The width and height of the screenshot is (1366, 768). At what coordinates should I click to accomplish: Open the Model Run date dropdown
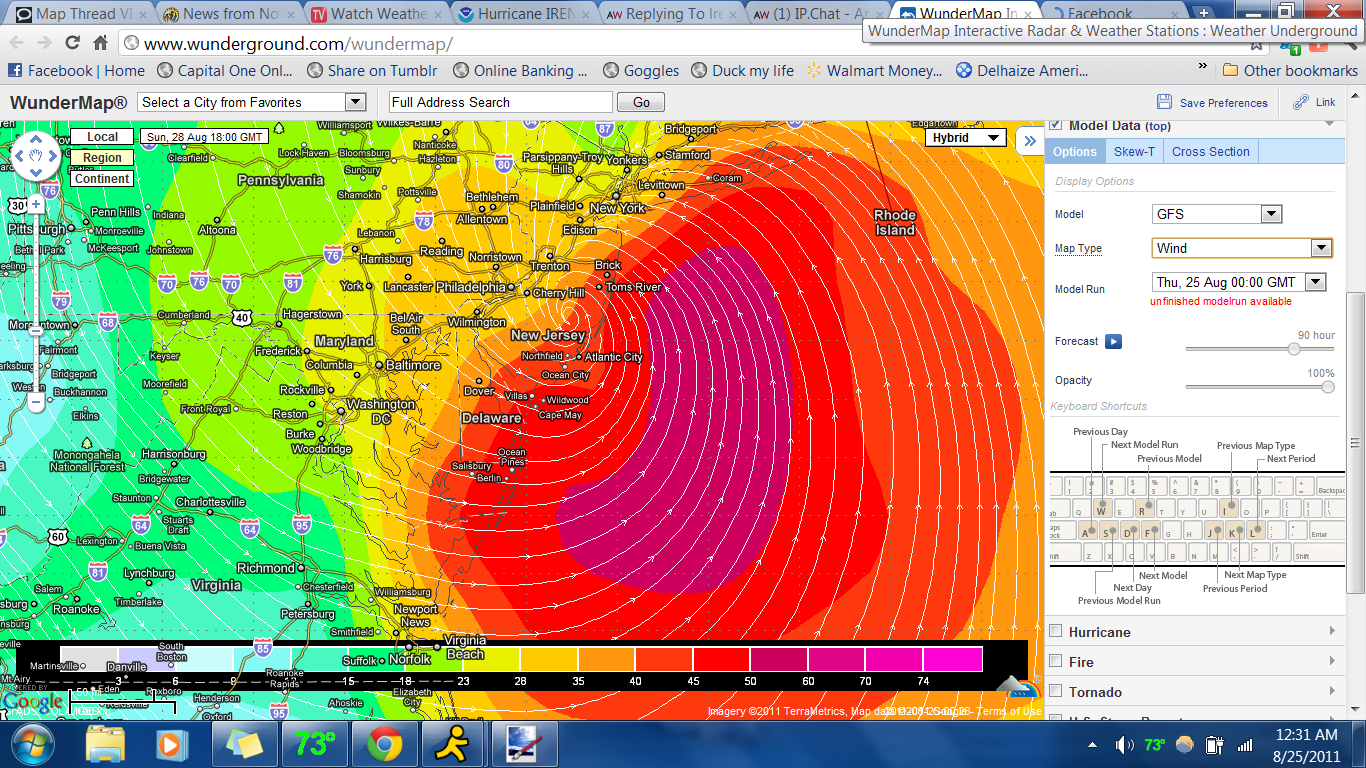coord(1239,283)
